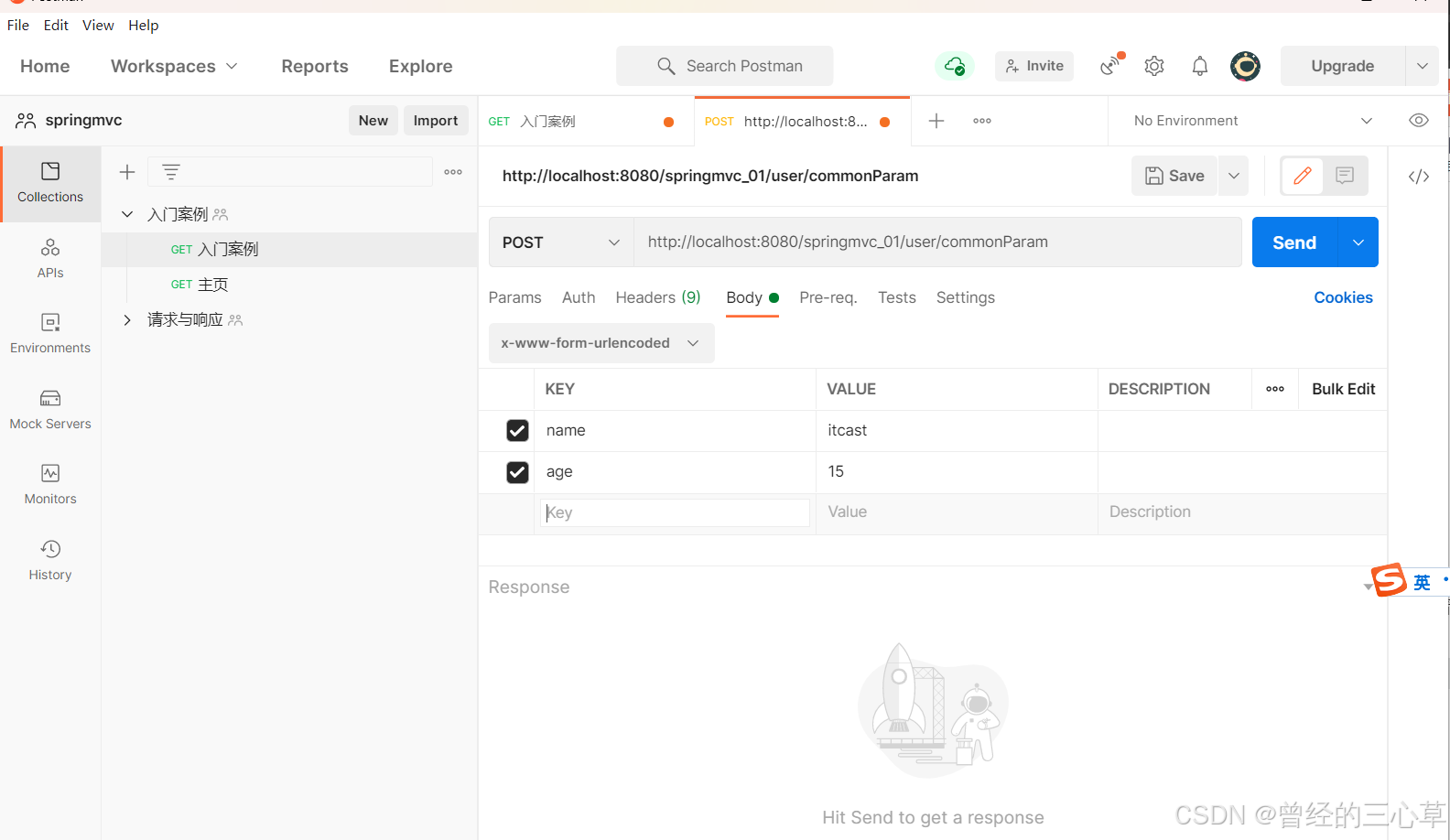Click the empty Key input field
The height and width of the screenshot is (840, 1450).
[675, 512]
